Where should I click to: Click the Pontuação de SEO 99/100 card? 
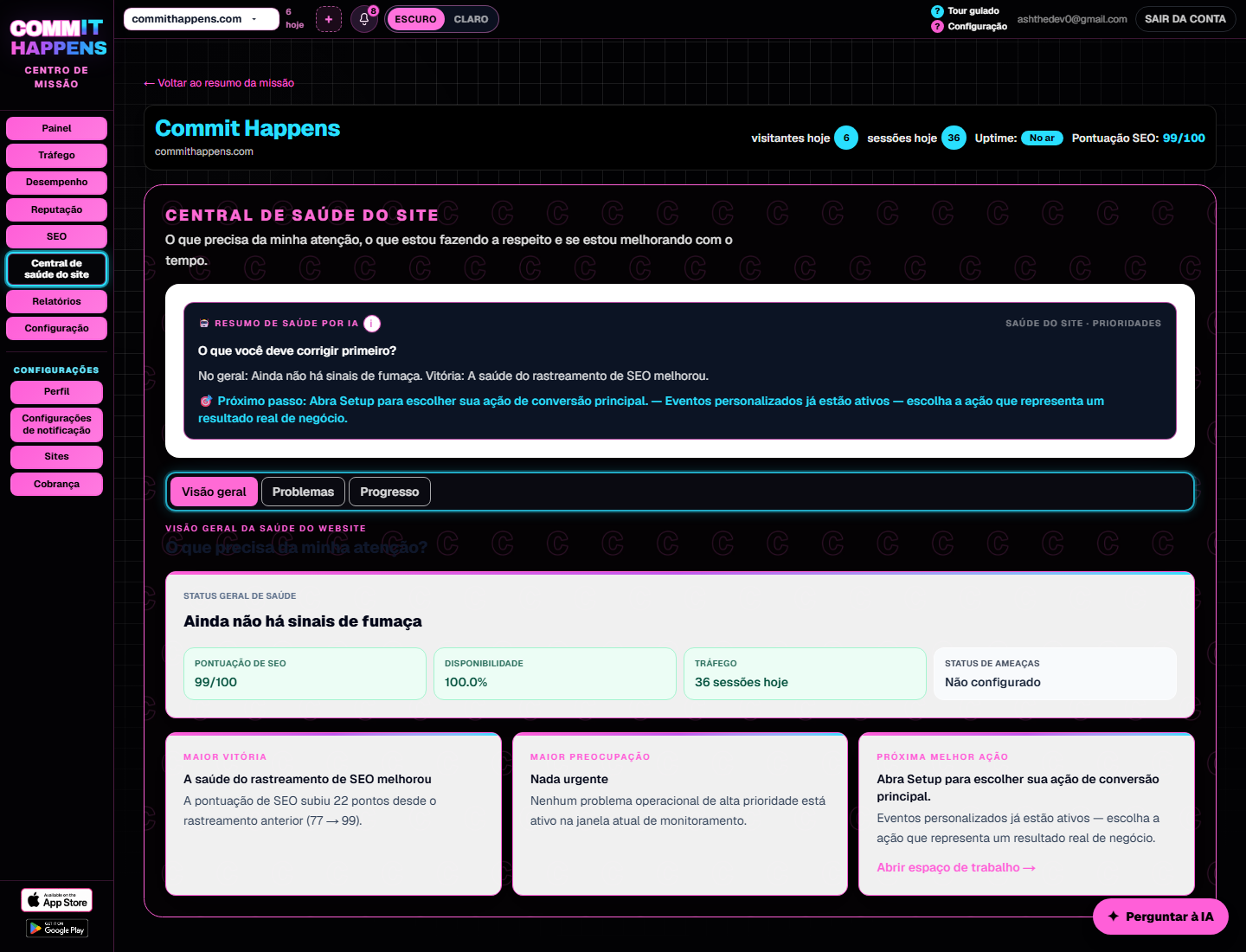305,673
